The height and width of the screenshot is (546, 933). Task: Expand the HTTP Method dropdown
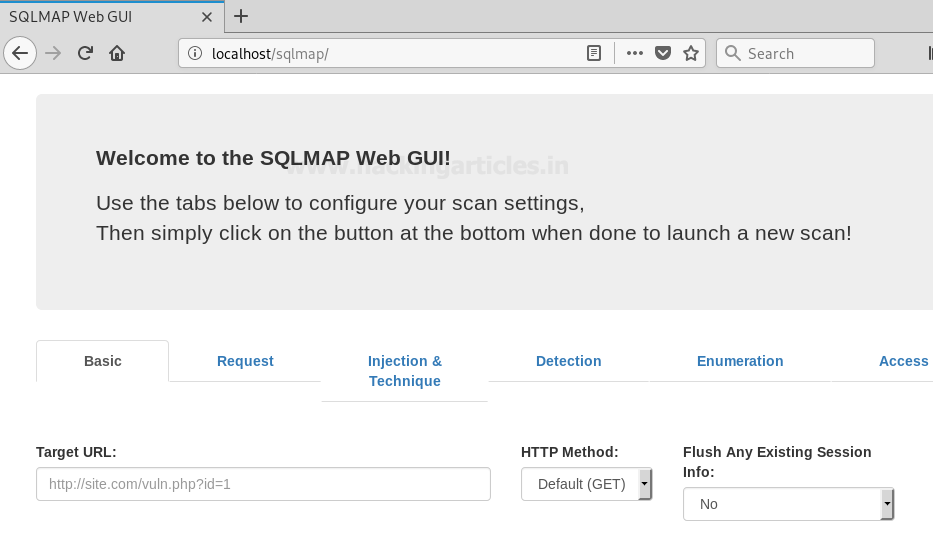pos(587,484)
